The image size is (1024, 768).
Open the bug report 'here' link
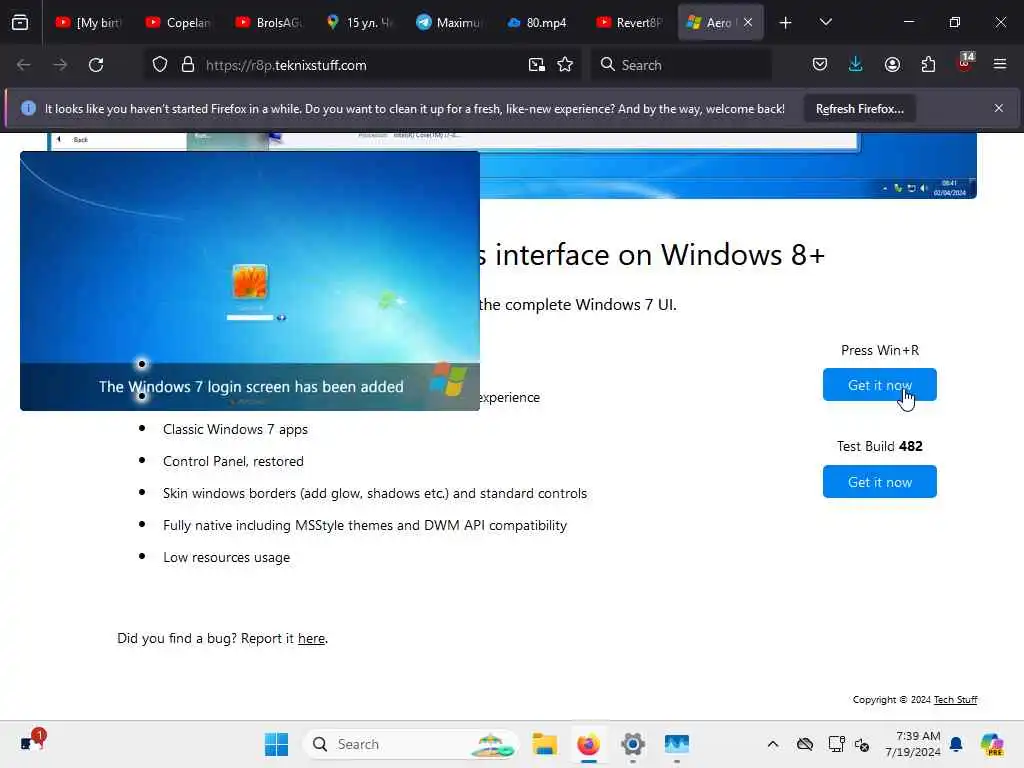click(312, 638)
